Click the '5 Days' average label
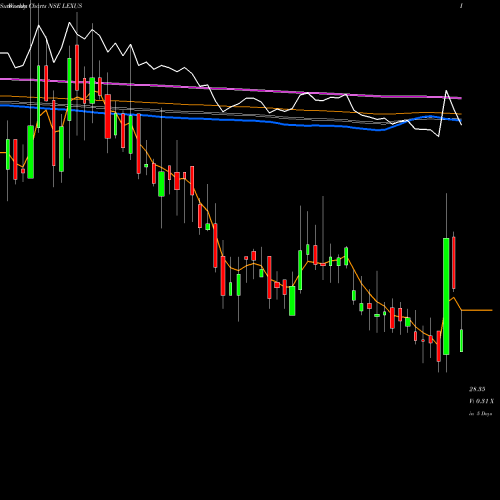Screen dimensions: 500x500 tap(480, 414)
